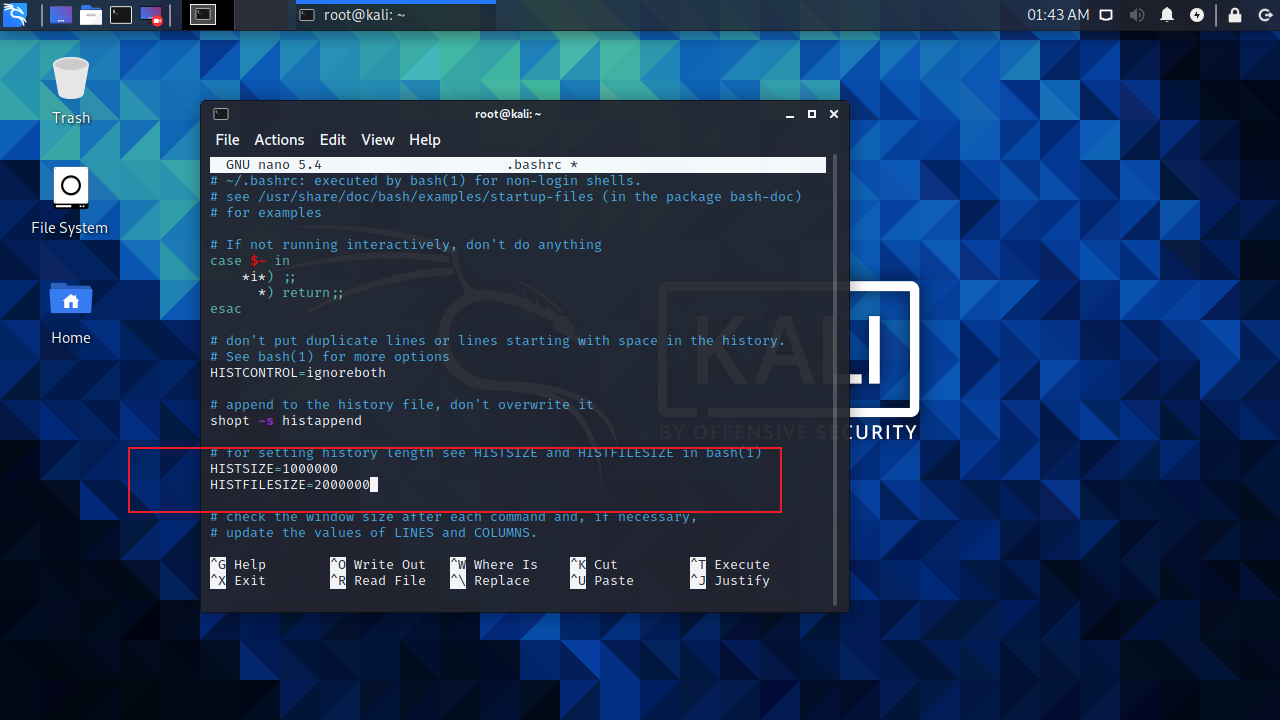Open the notifications bell icon
1280x720 pixels.
pos(1167,15)
